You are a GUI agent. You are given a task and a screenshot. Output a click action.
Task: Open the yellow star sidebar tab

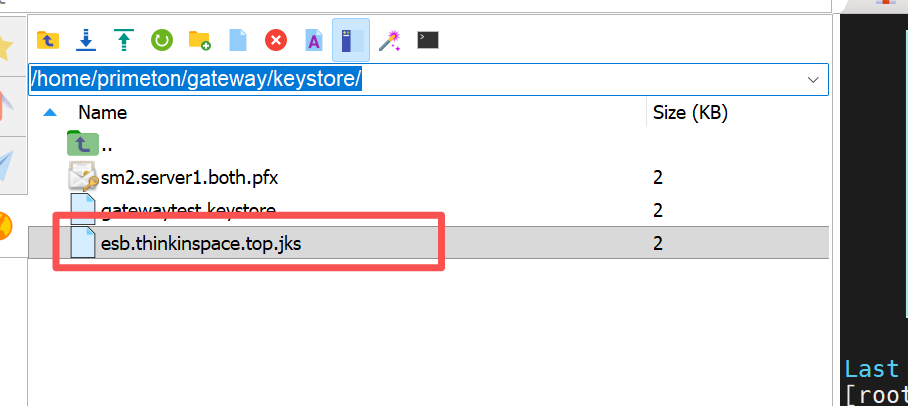point(8,46)
